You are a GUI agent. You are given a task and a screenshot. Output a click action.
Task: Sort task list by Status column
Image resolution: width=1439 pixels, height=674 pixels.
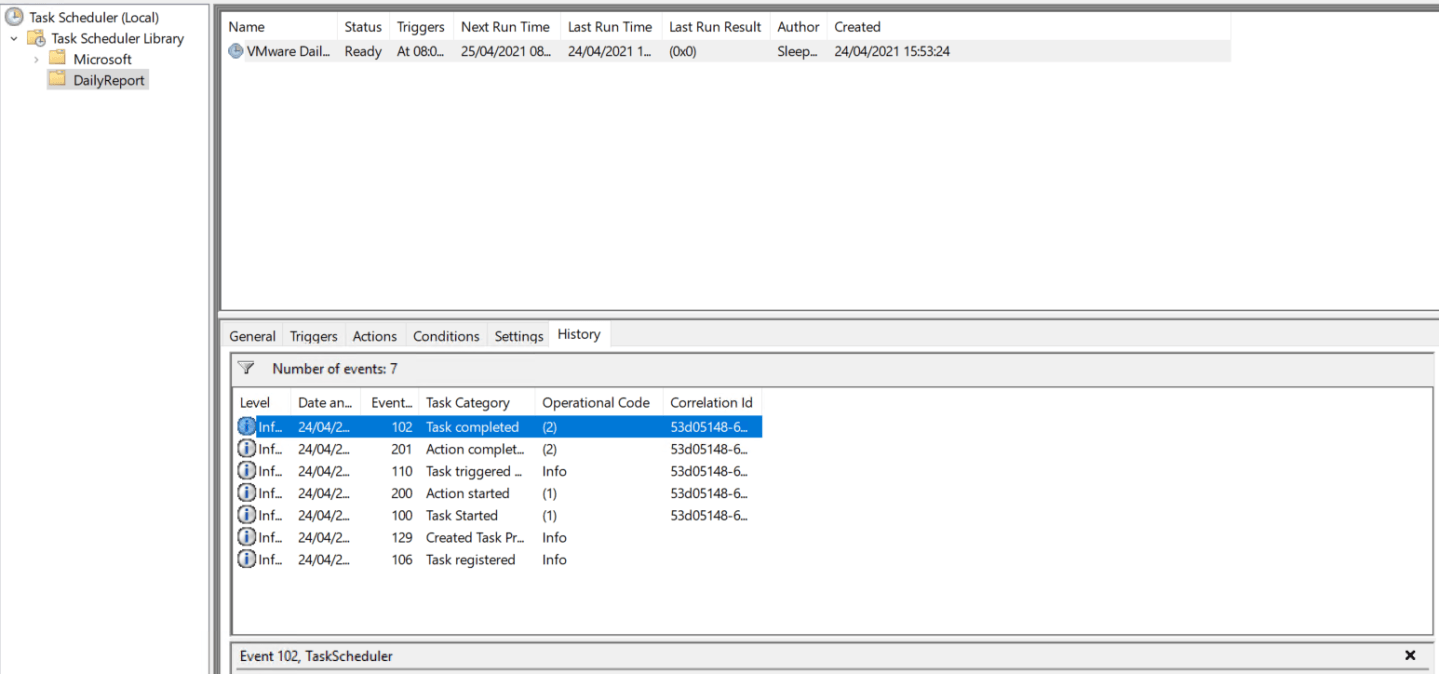tap(363, 27)
